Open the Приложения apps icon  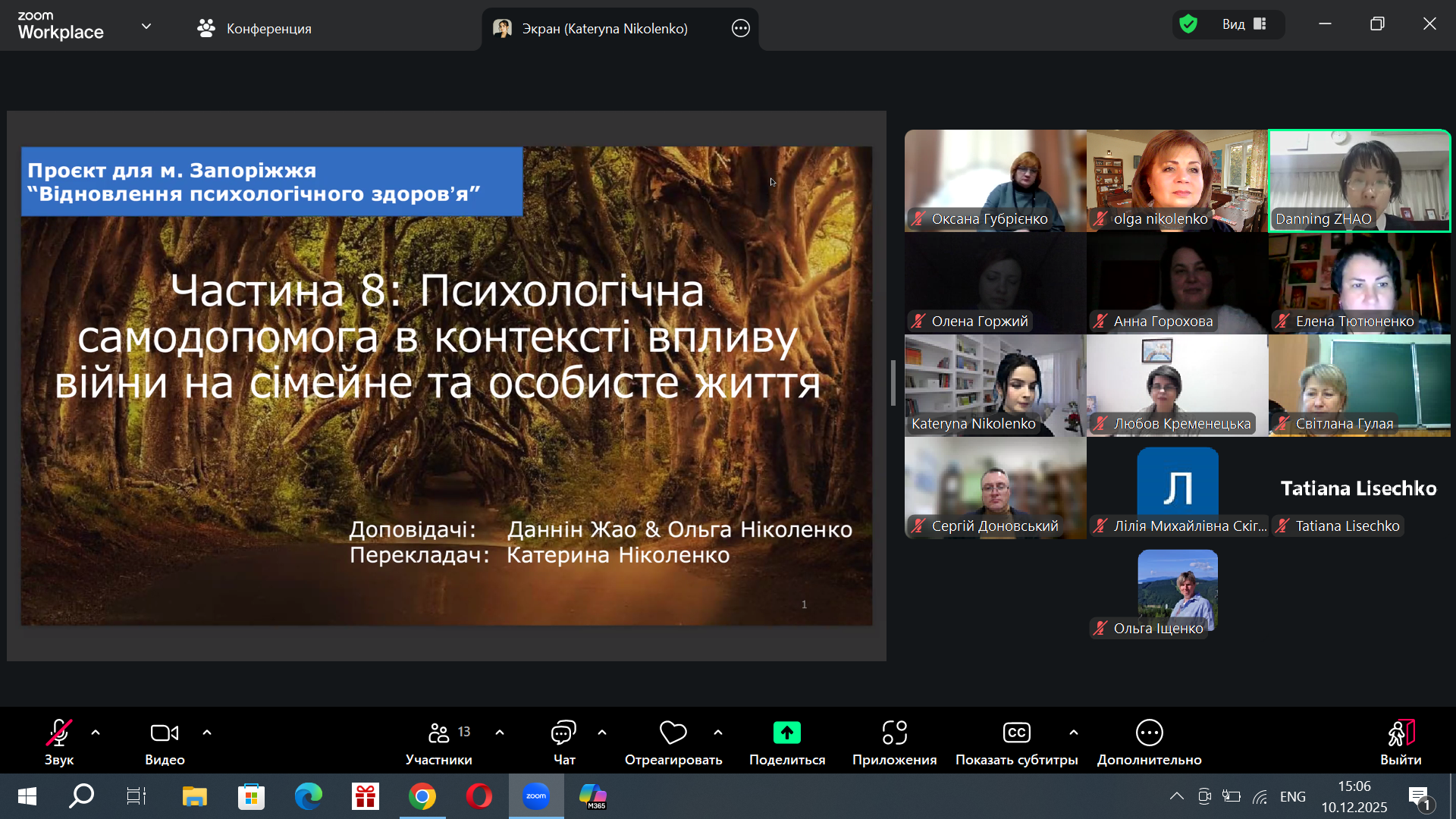(x=894, y=733)
